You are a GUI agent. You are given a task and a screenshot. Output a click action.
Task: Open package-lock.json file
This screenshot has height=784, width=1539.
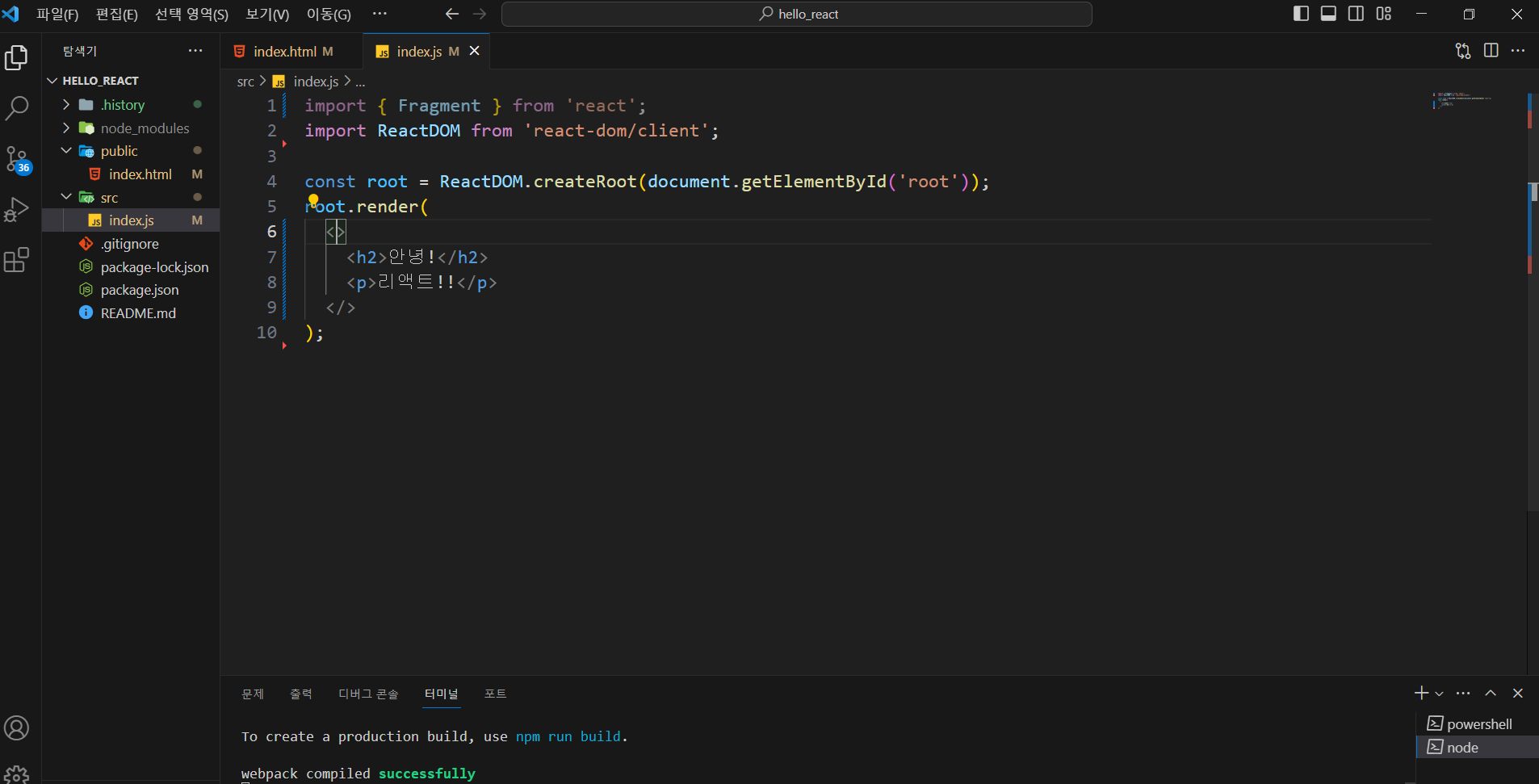pos(131,267)
